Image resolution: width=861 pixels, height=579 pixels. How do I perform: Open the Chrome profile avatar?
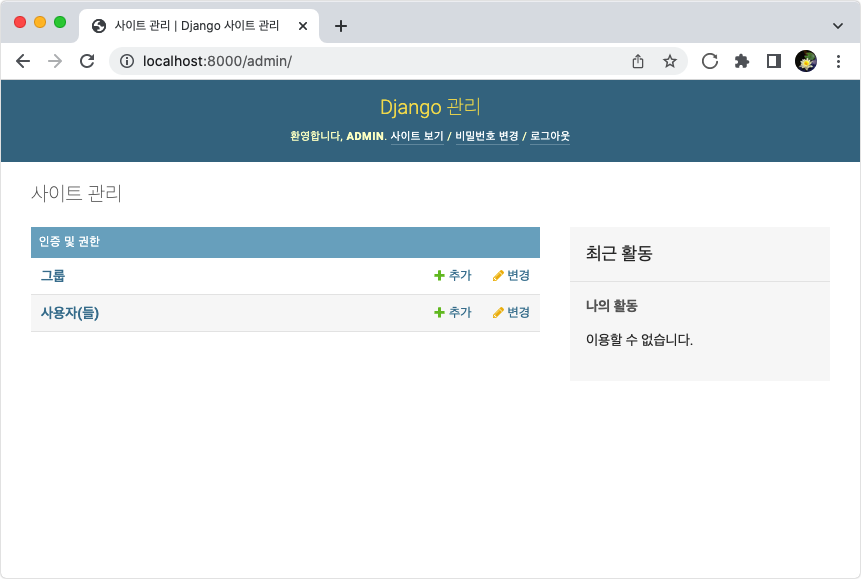[x=806, y=61]
